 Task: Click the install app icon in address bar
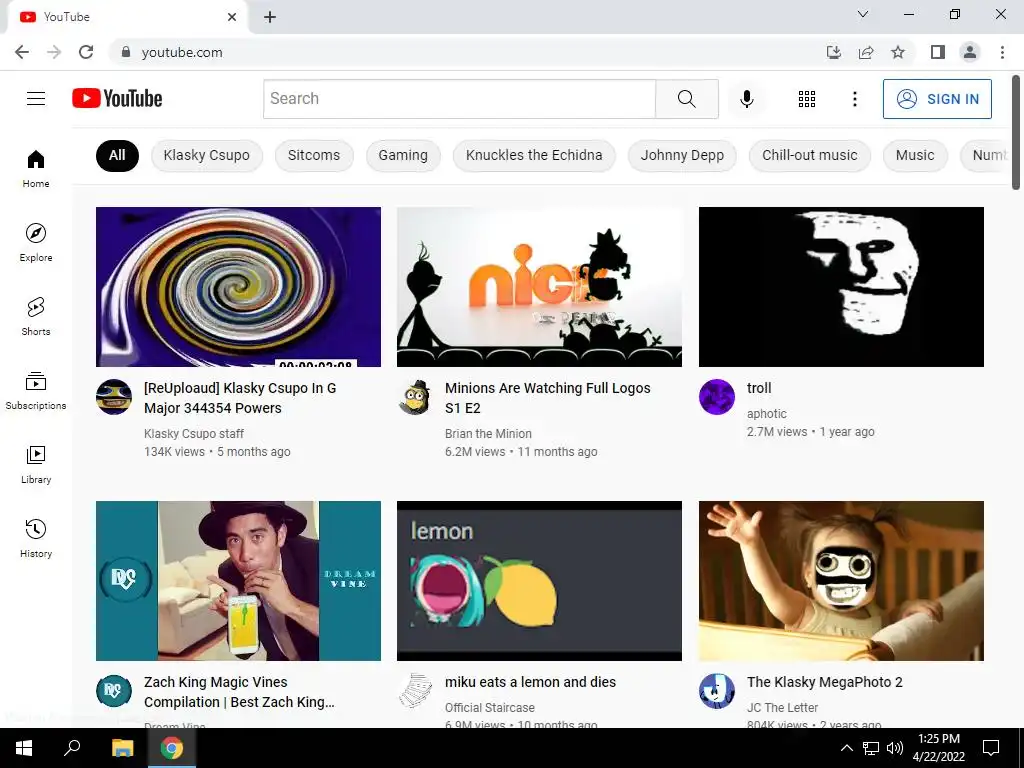(833, 52)
